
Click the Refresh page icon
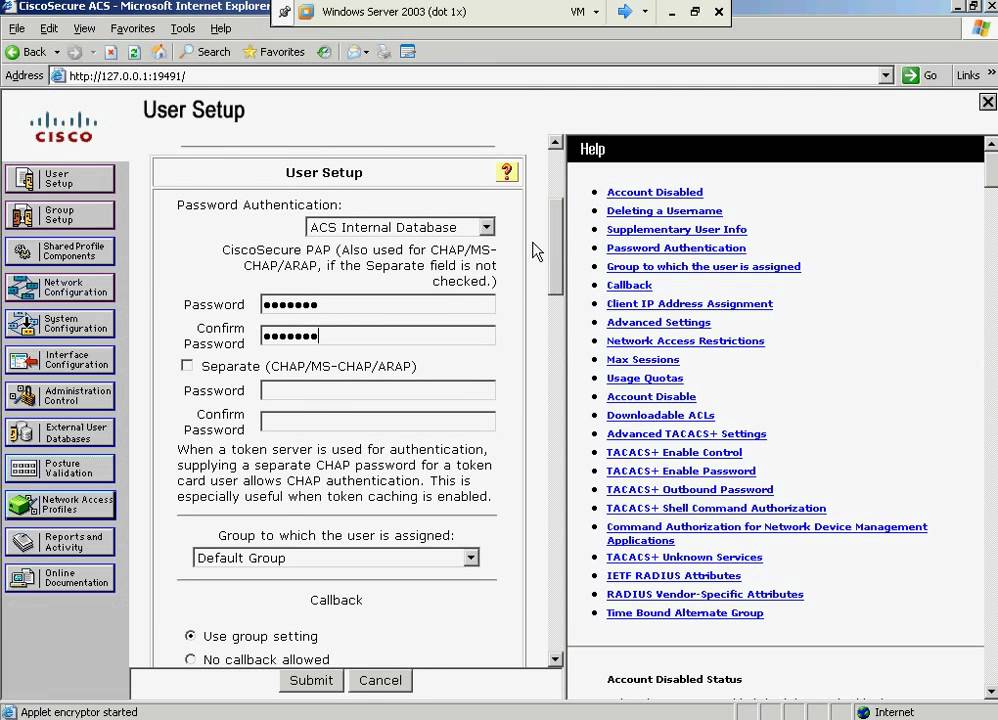134,52
